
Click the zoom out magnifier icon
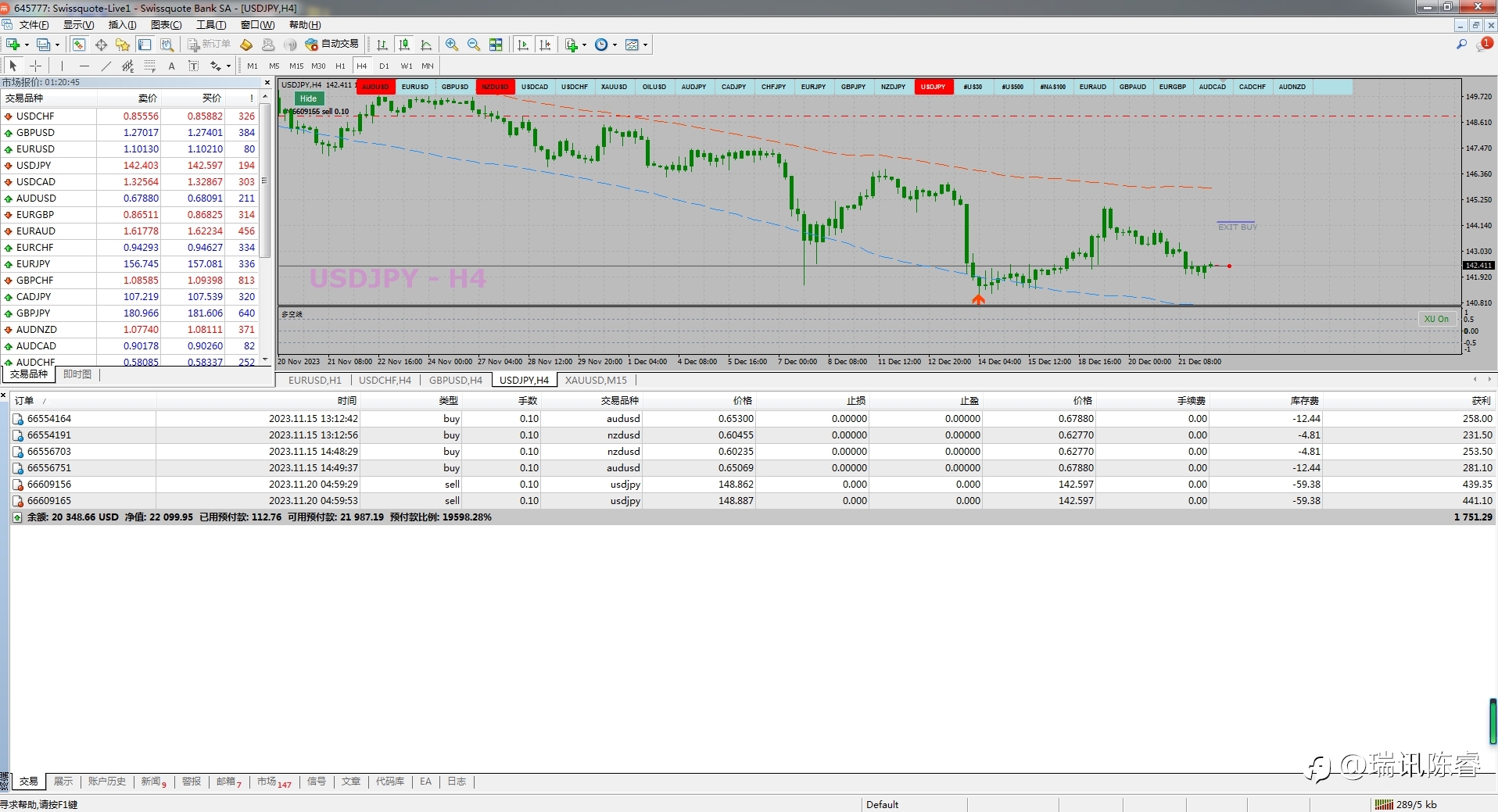[474, 45]
